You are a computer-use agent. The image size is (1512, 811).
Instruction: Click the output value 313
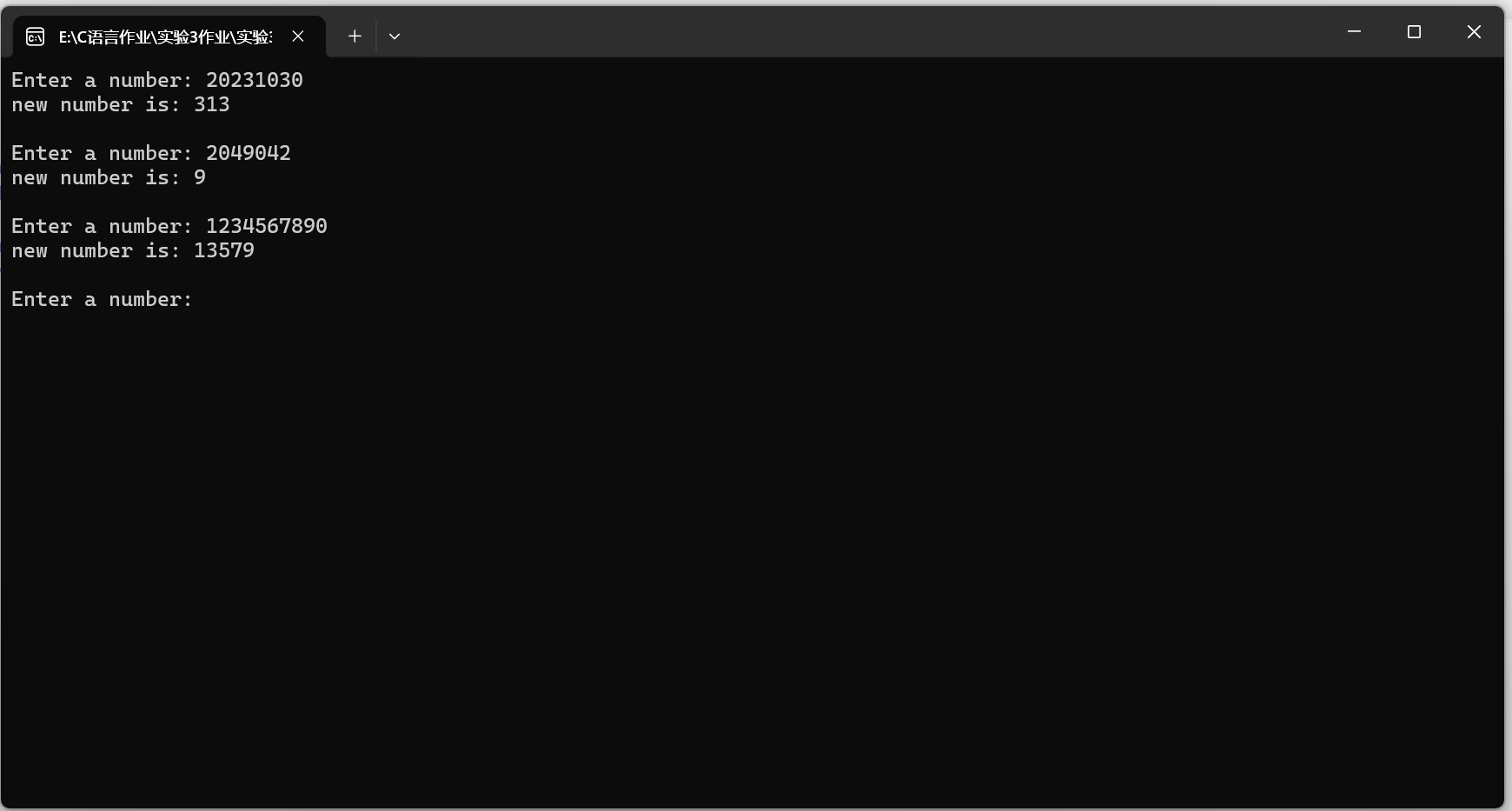point(212,104)
